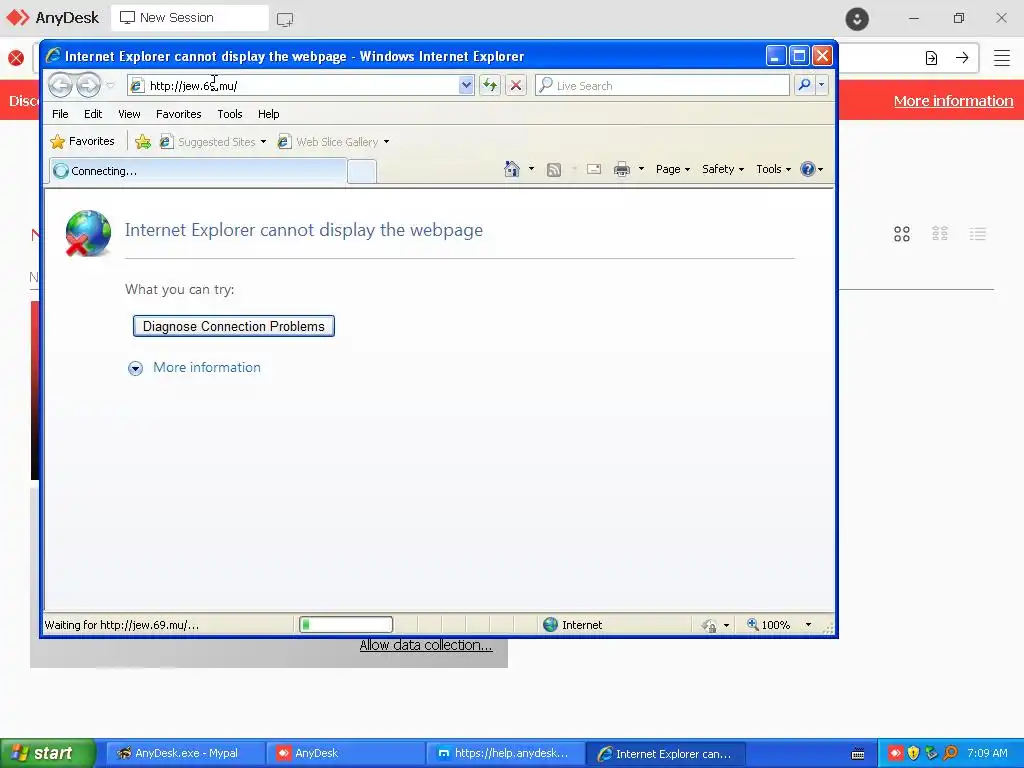Switch to Internet Explorer taskbar item

tap(665, 754)
